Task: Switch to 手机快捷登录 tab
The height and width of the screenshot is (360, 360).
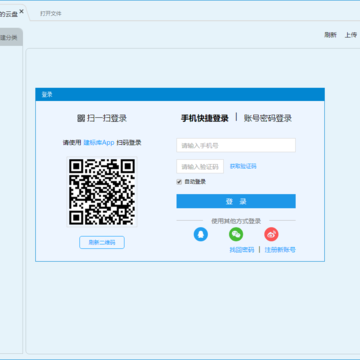Action: (205, 118)
